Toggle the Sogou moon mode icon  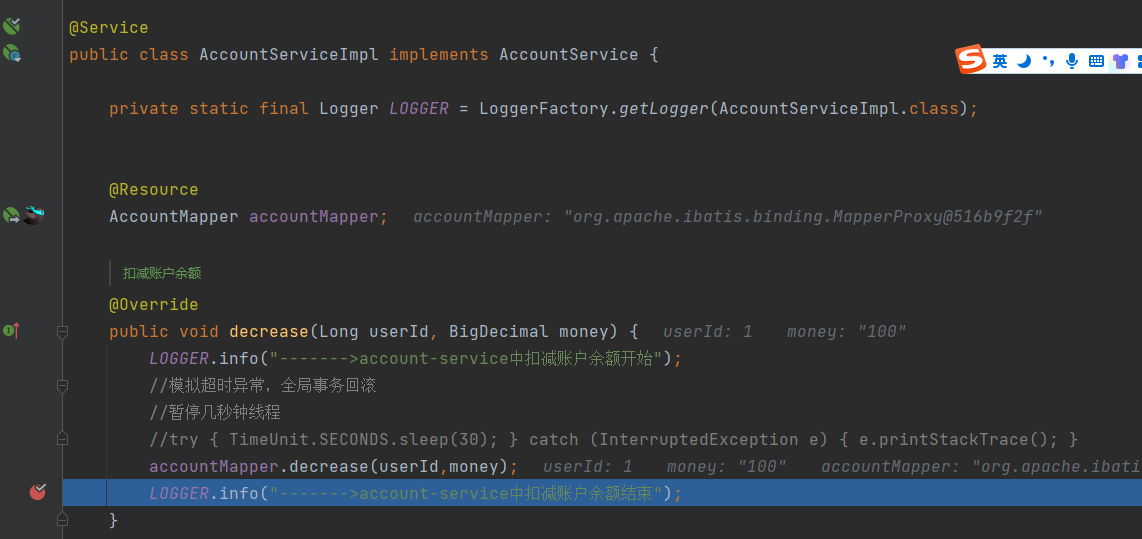click(1024, 61)
